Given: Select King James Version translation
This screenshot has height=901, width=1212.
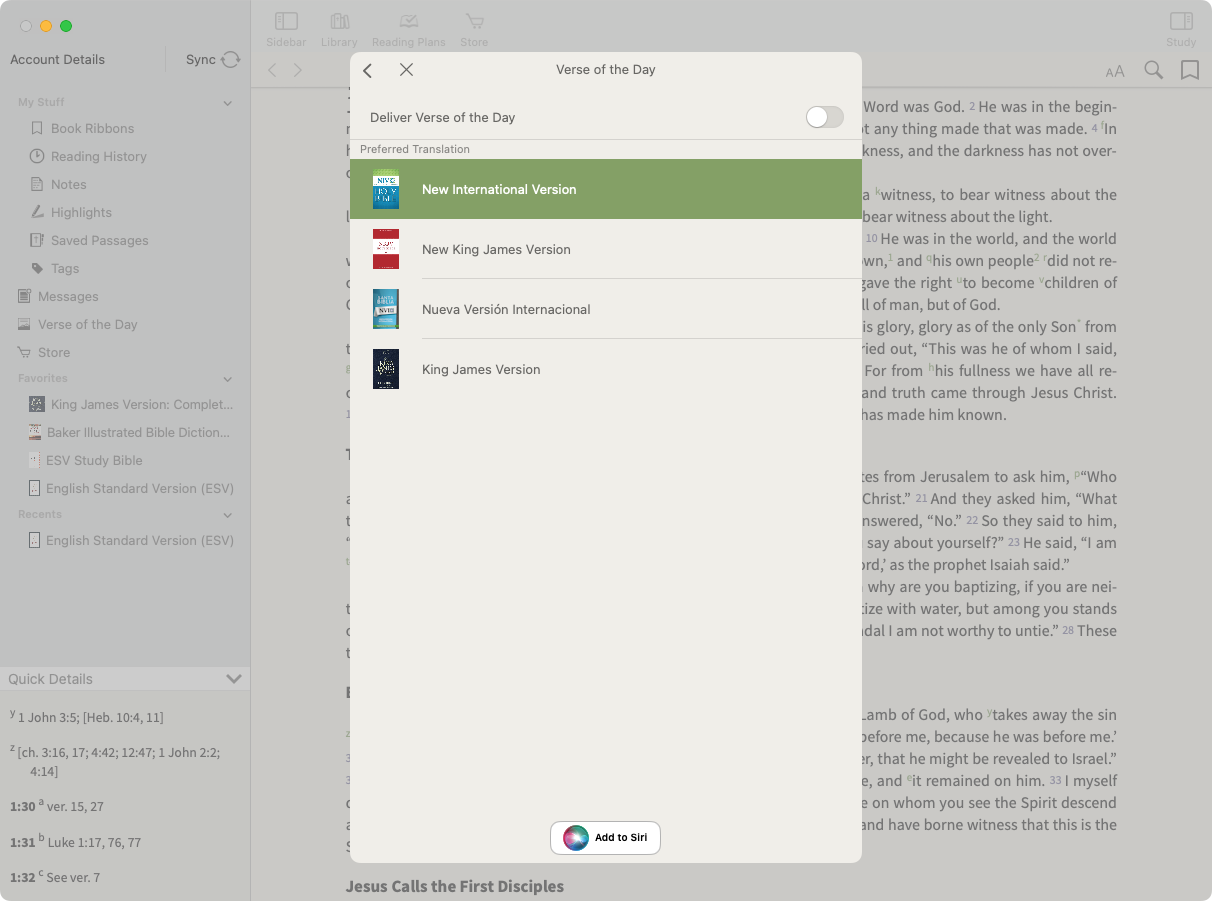Looking at the screenshot, I should (x=606, y=369).
